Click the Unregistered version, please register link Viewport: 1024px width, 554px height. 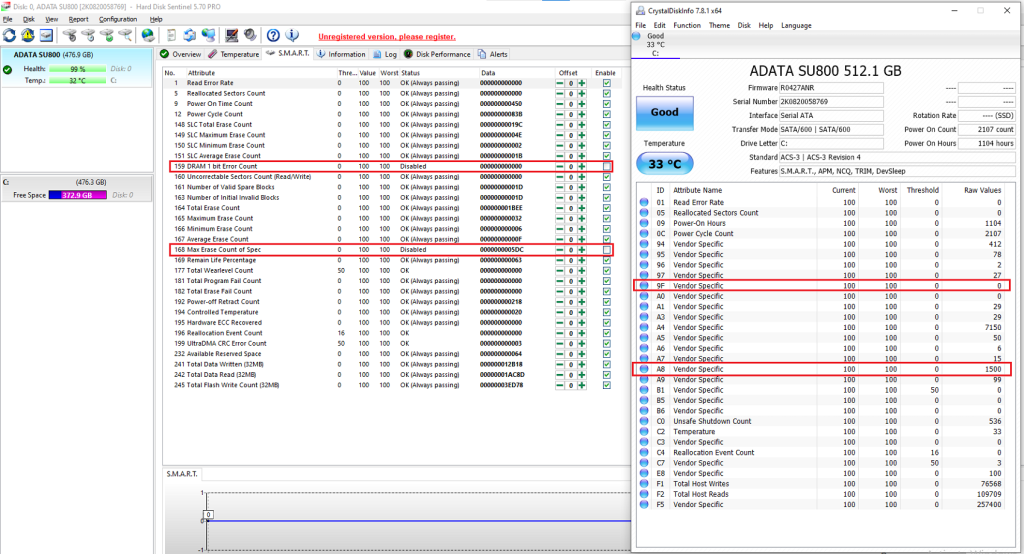pyautogui.click(x=387, y=37)
